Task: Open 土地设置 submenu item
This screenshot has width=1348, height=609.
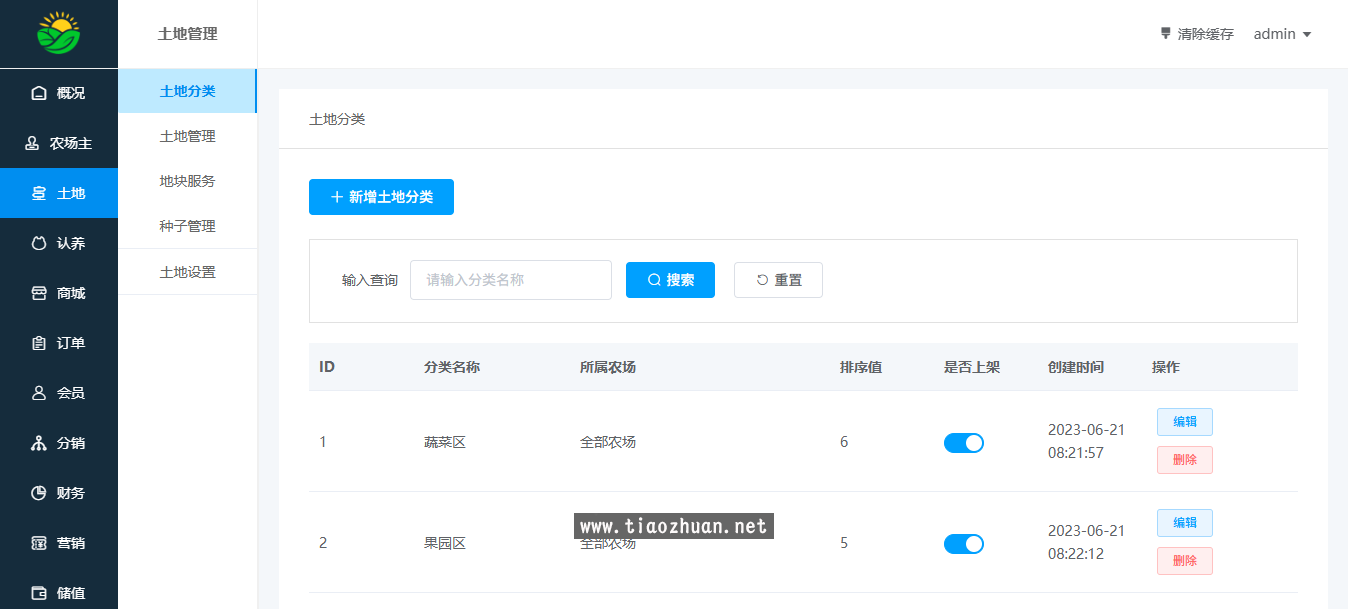Action: (x=187, y=272)
